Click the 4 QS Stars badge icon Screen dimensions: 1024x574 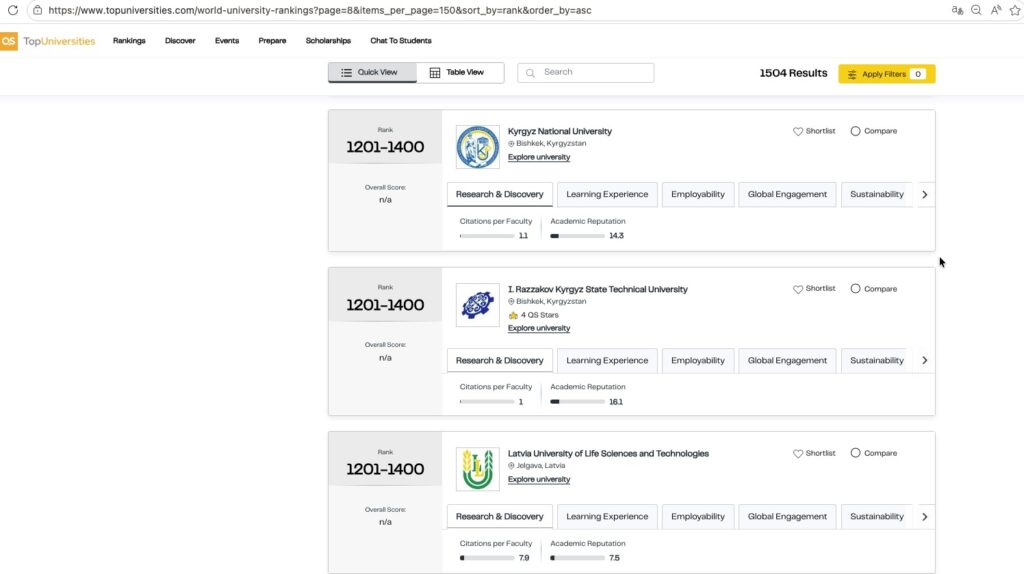click(x=513, y=315)
